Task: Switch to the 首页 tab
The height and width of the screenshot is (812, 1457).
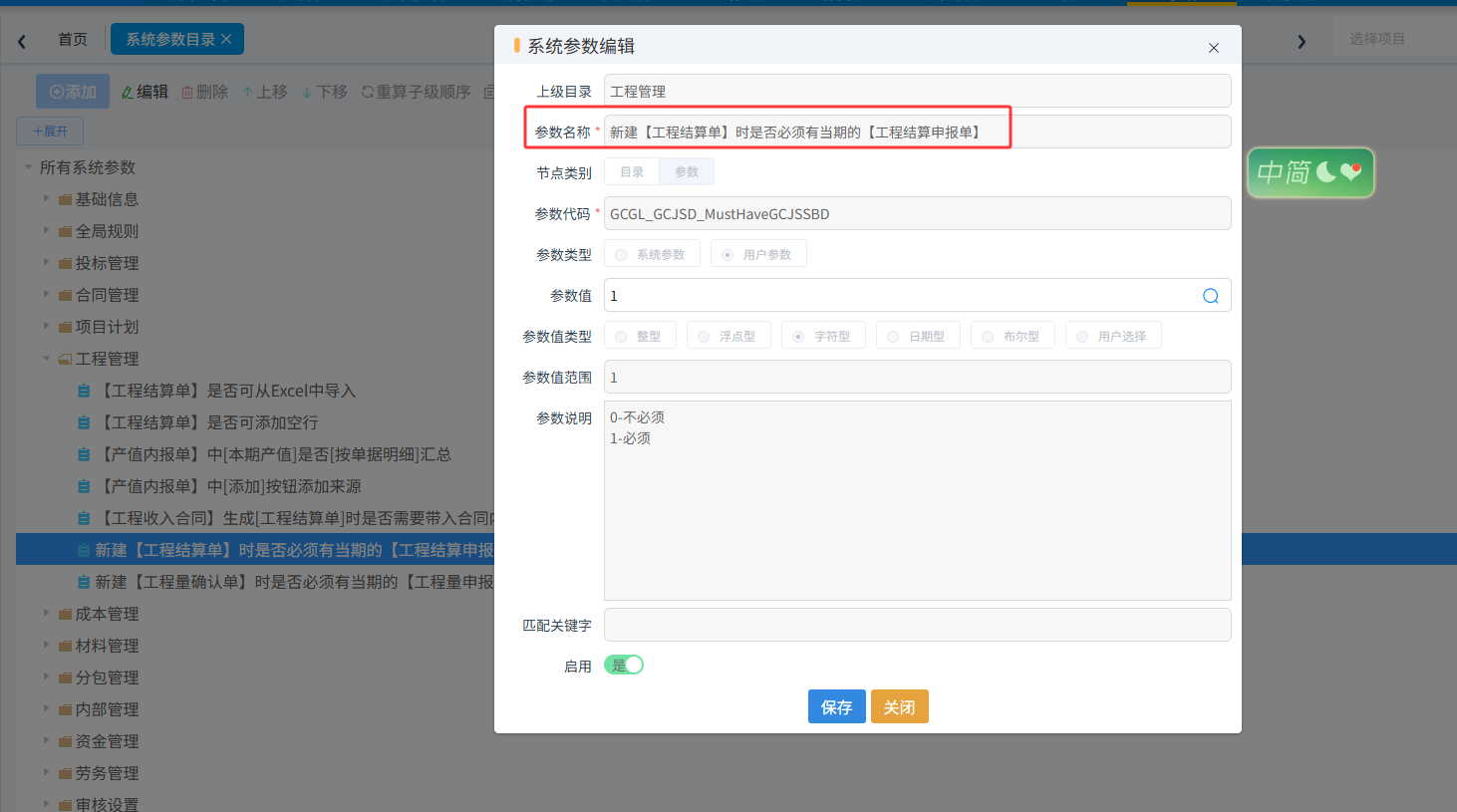Action: click(73, 39)
